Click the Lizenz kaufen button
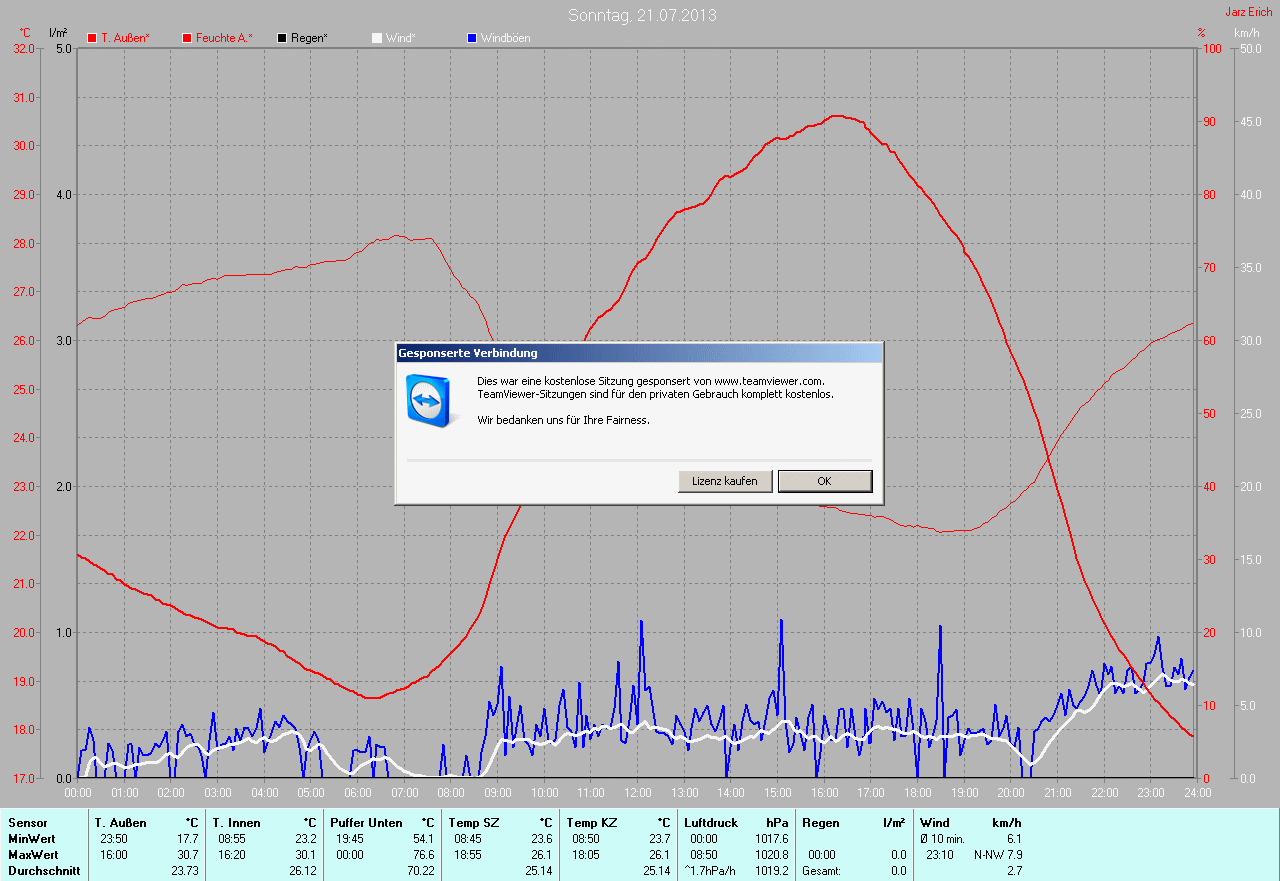The height and width of the screenshot is (881, 1280). click(x=725, y=481)
